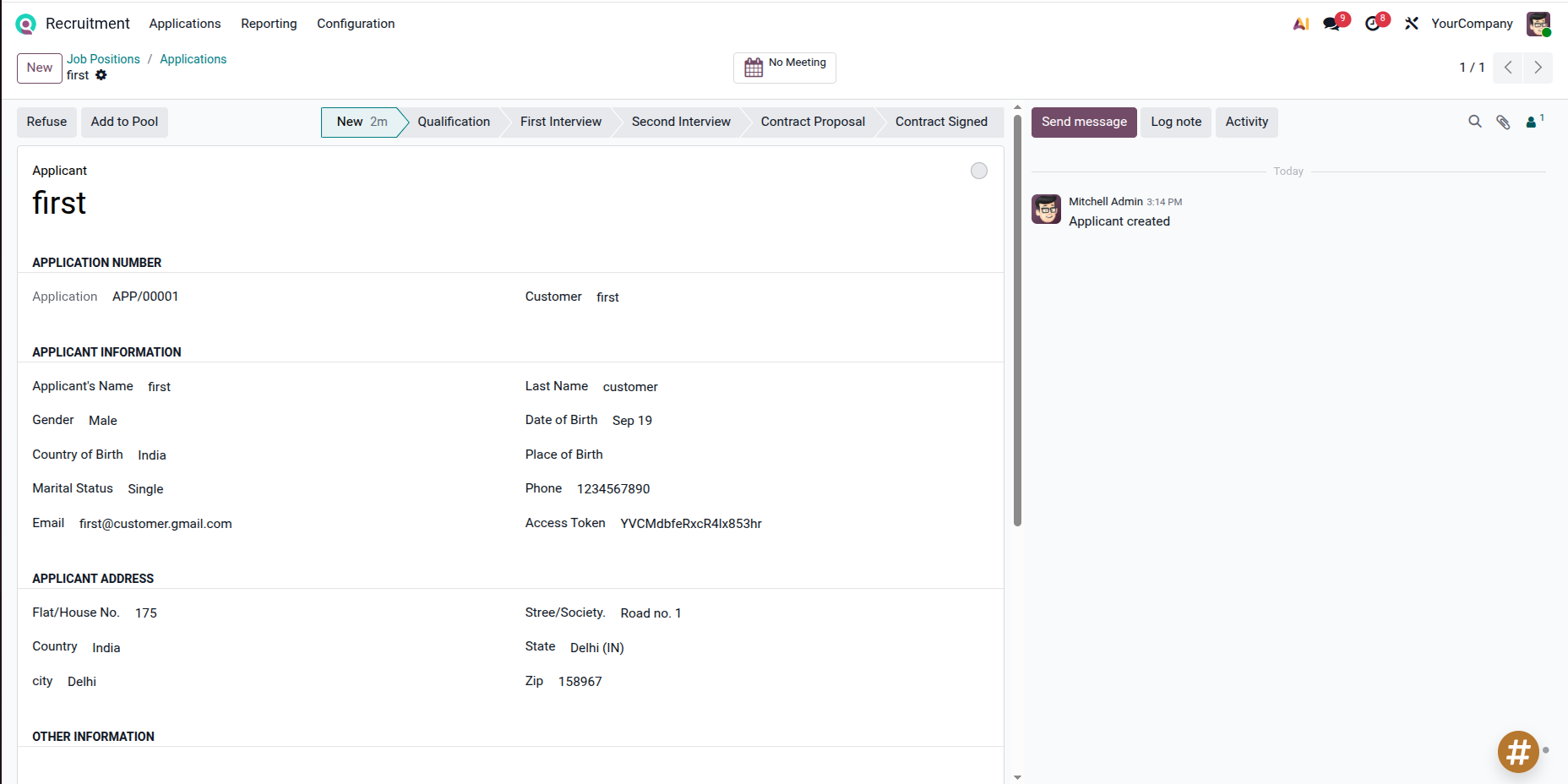The image size is (1568, 784).
Task: Click the debug tools wrench icon
Action: (x=1412, y=24)
